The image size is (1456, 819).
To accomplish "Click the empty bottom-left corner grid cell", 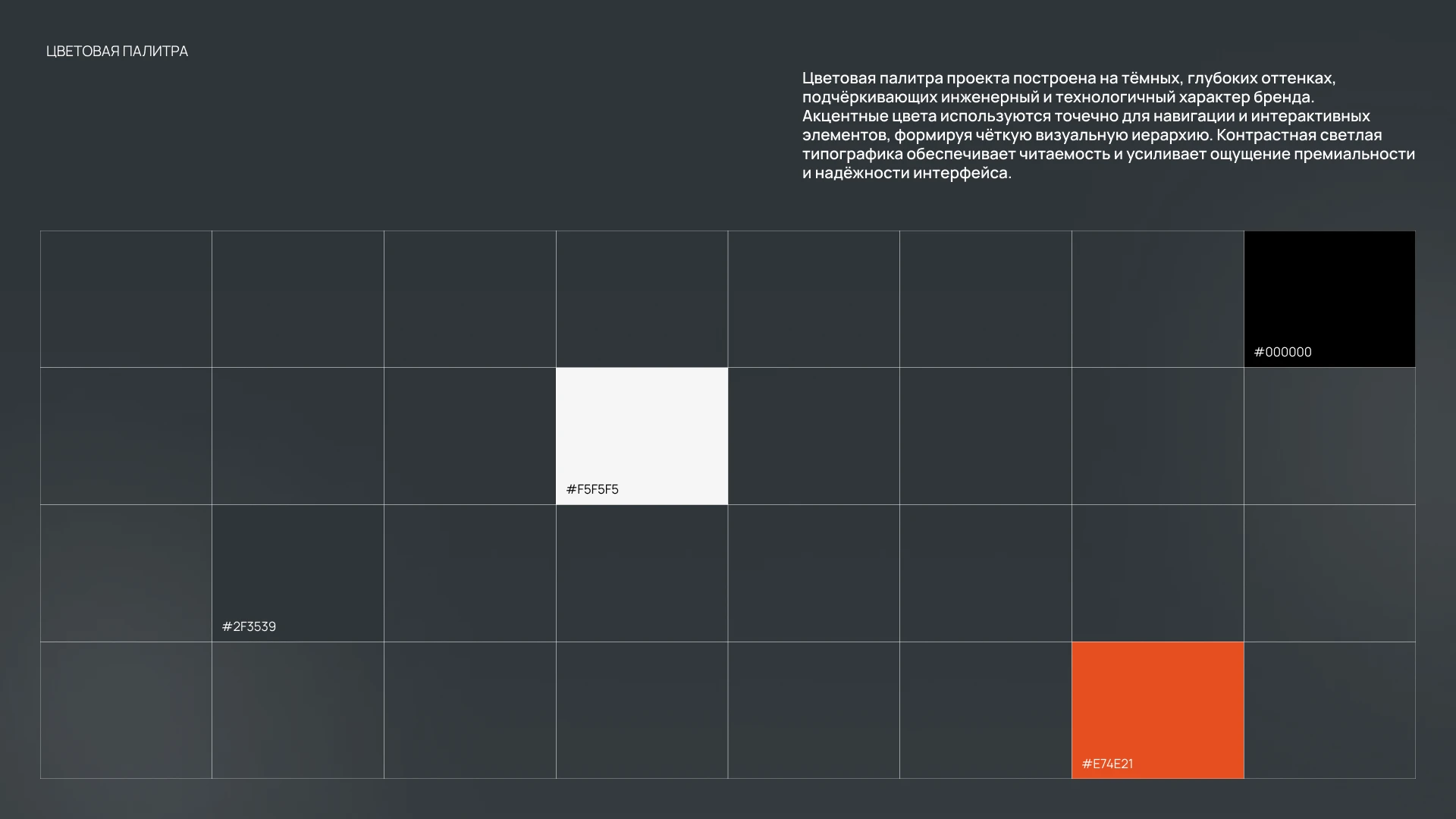I will tap(126, 710).
